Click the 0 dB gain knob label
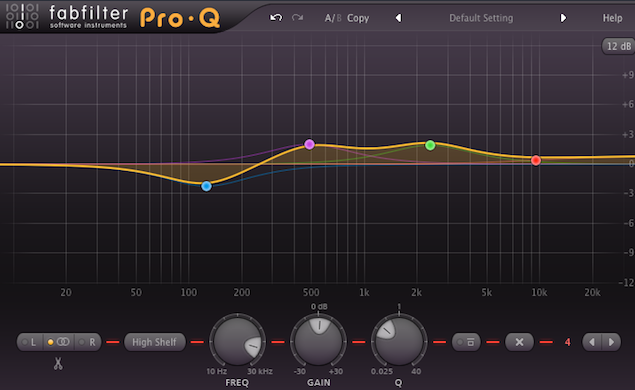 (x=319, y=307)
